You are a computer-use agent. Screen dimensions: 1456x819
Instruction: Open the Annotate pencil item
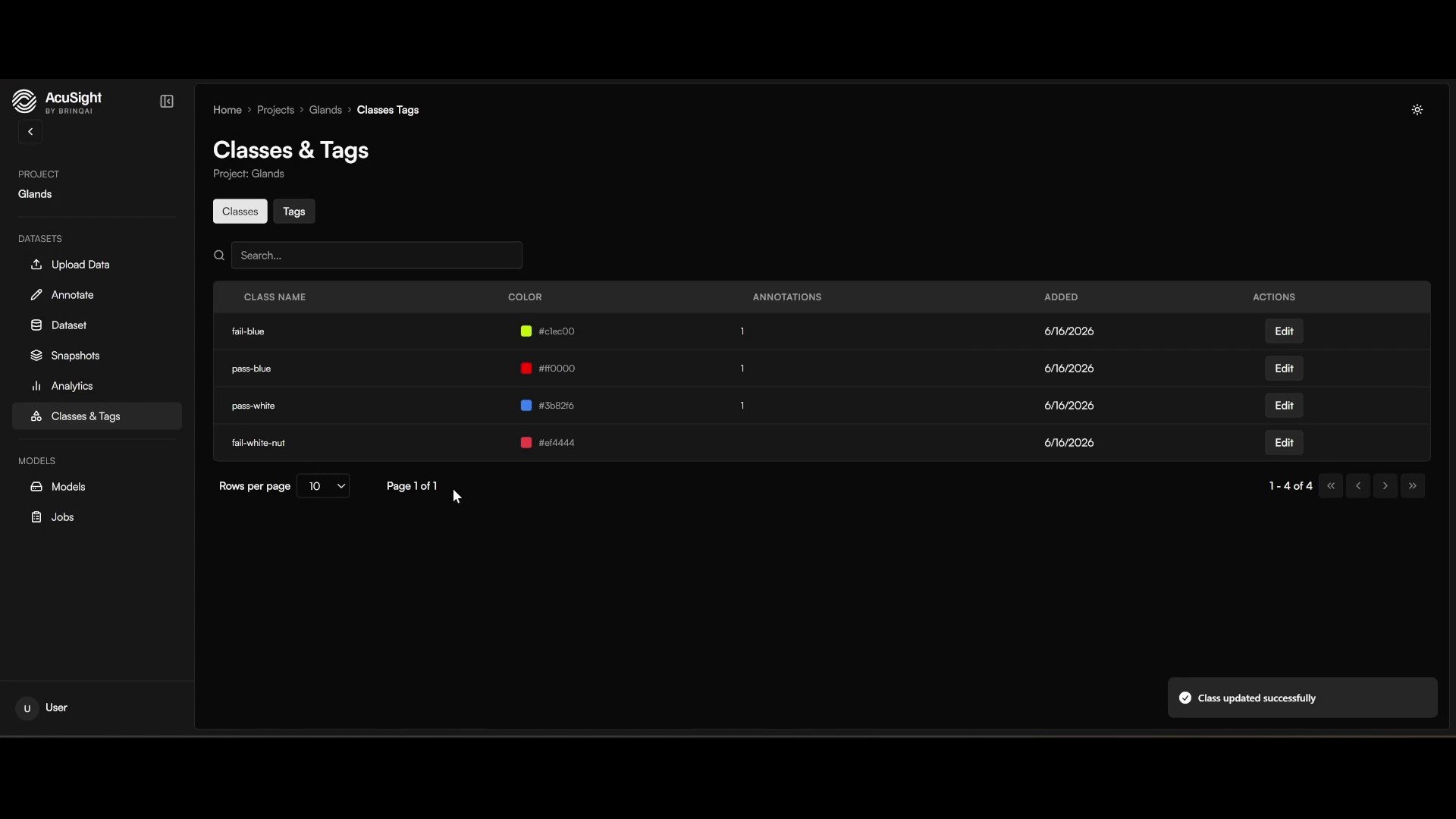[x=97, y=295]
